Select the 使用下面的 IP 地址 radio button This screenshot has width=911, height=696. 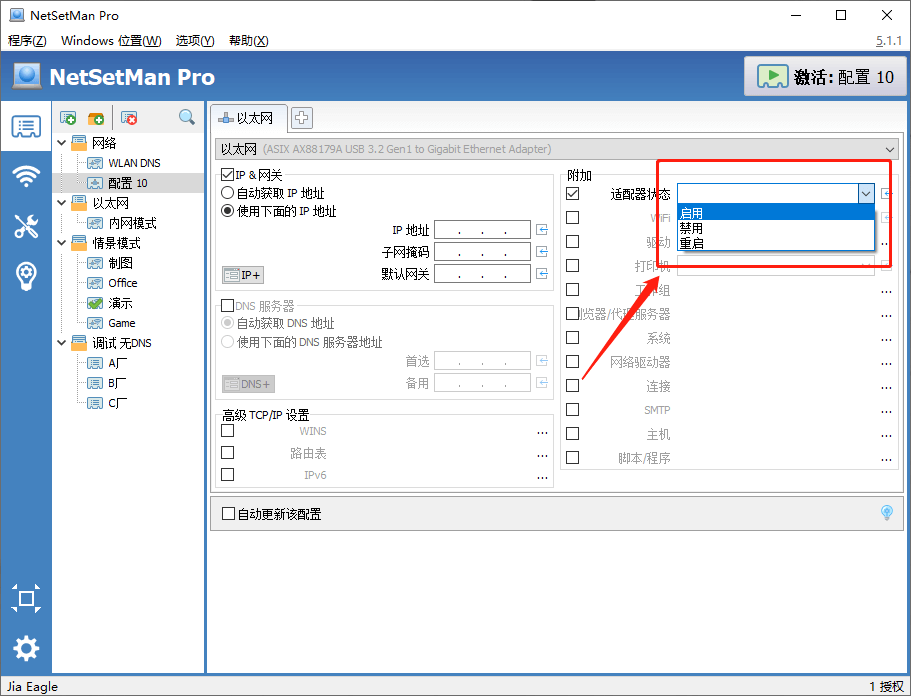coord(228,211)
